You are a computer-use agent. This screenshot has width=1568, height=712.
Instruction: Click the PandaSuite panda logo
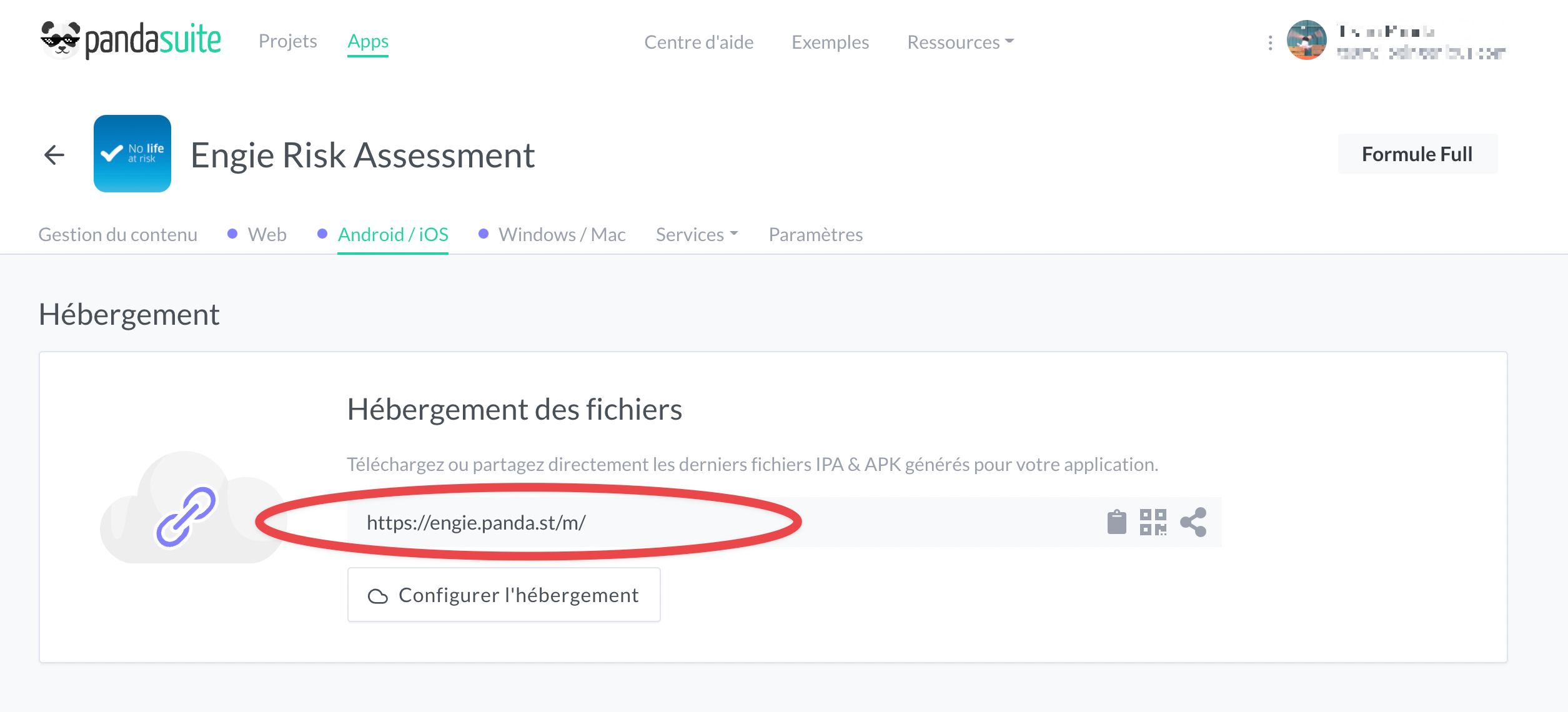click(59, 39)
